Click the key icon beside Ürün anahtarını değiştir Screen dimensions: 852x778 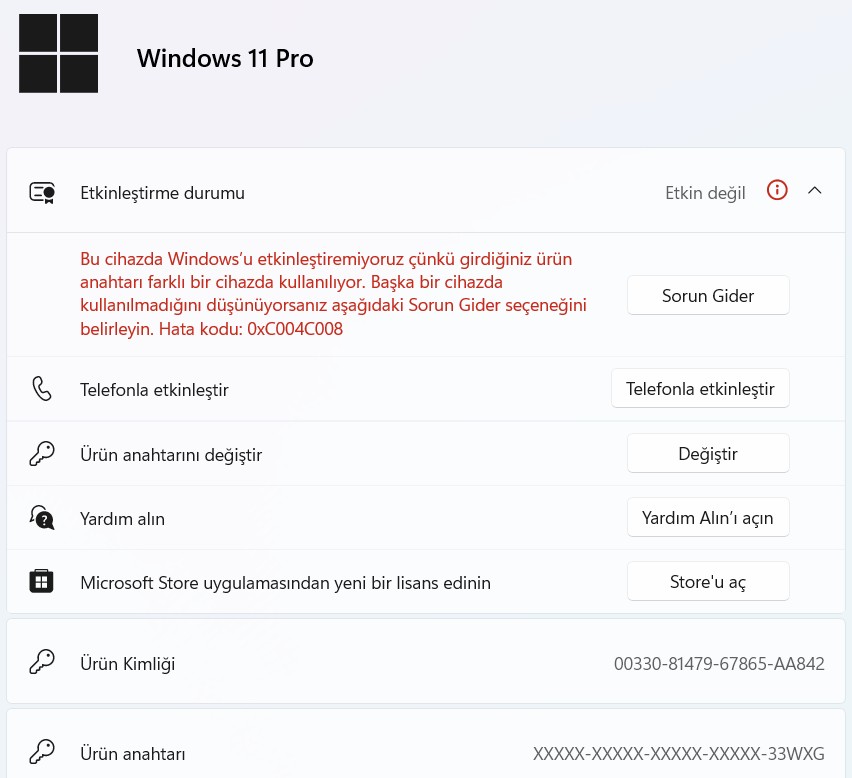42,454
